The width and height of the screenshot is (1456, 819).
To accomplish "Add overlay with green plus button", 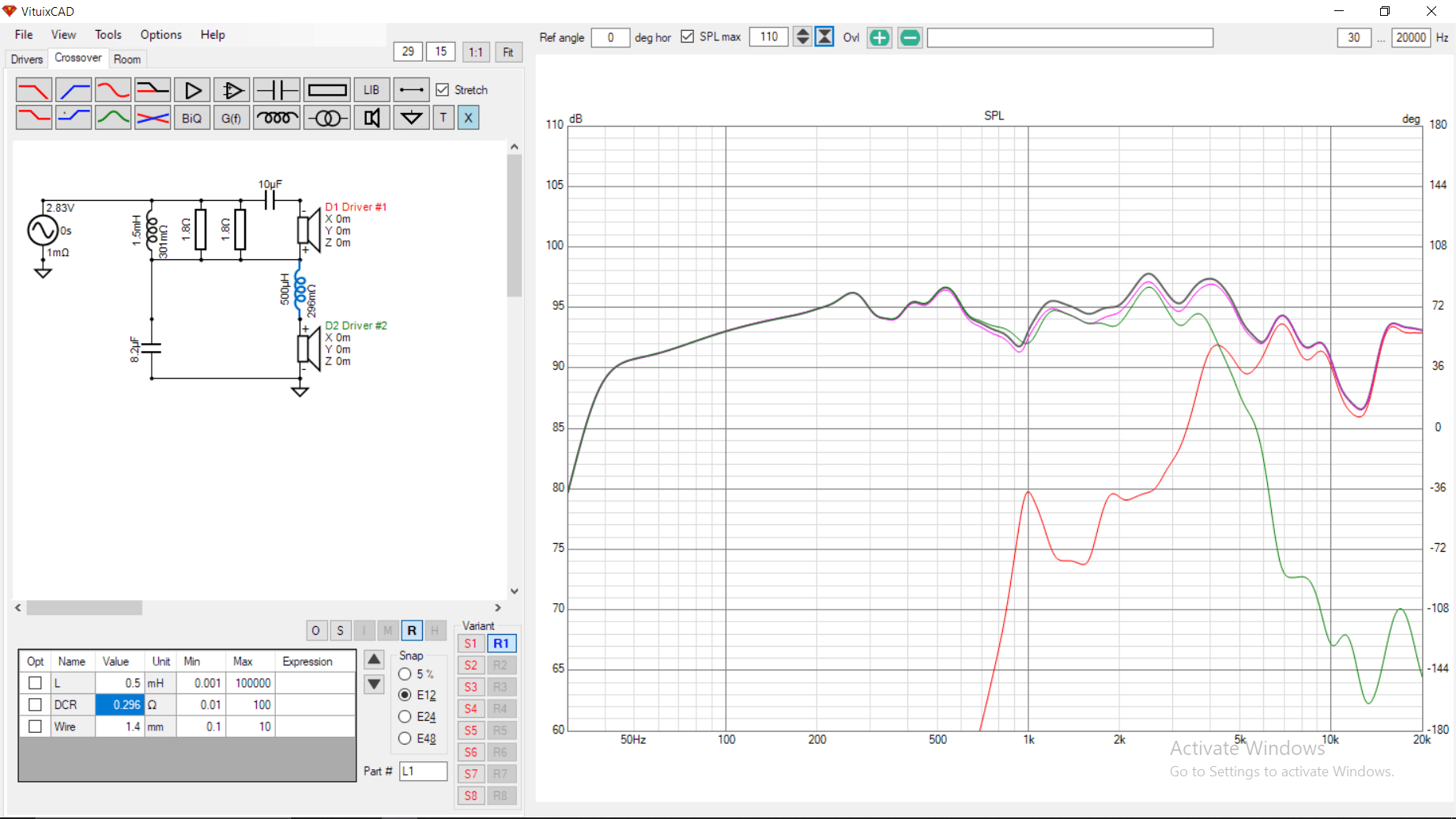I will [x=879, y=37].
